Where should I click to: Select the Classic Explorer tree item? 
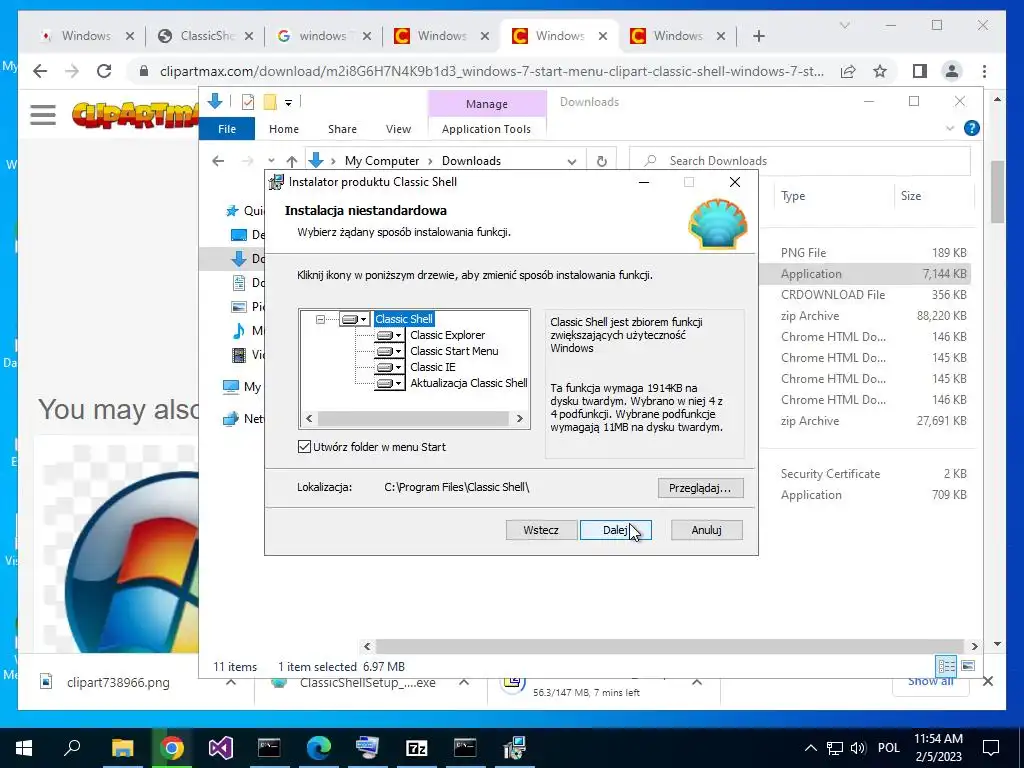click(x=447, y=335)
